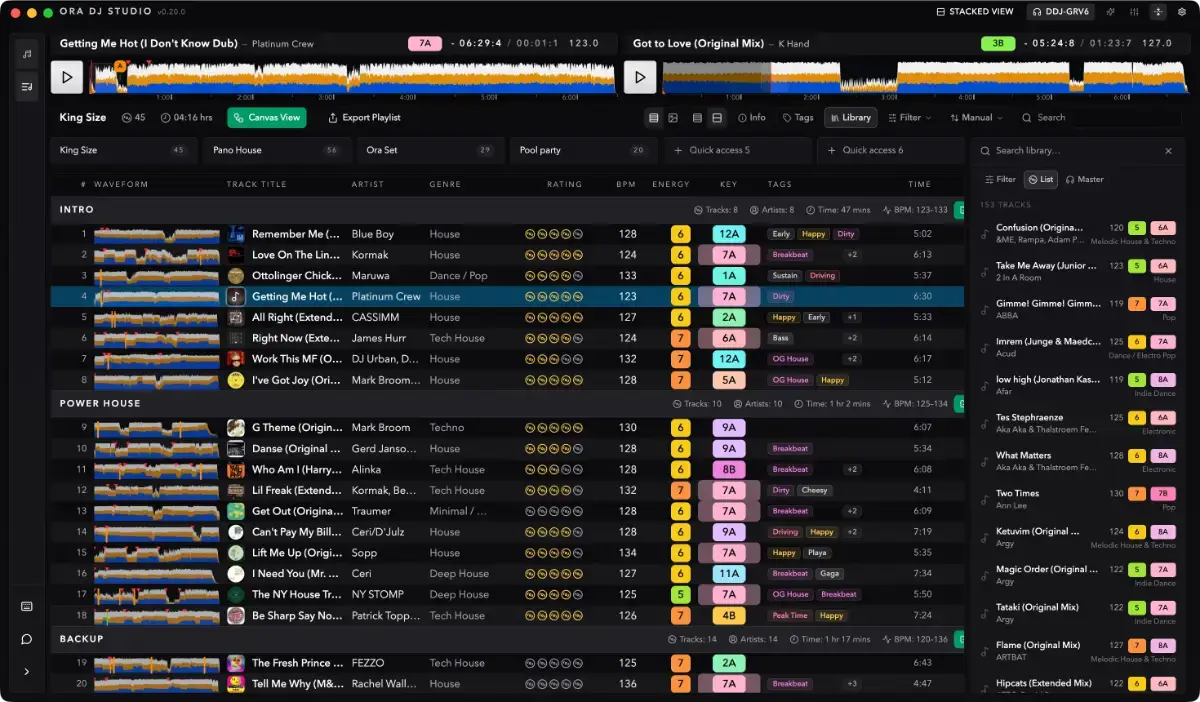Open the Info panel

pos(752,117)
